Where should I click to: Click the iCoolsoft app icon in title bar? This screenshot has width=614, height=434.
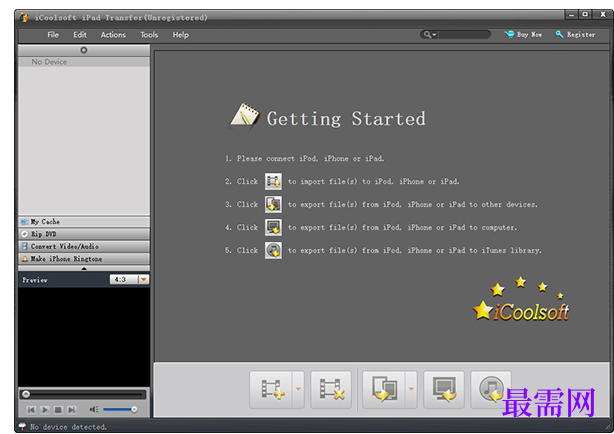(24, 17)
